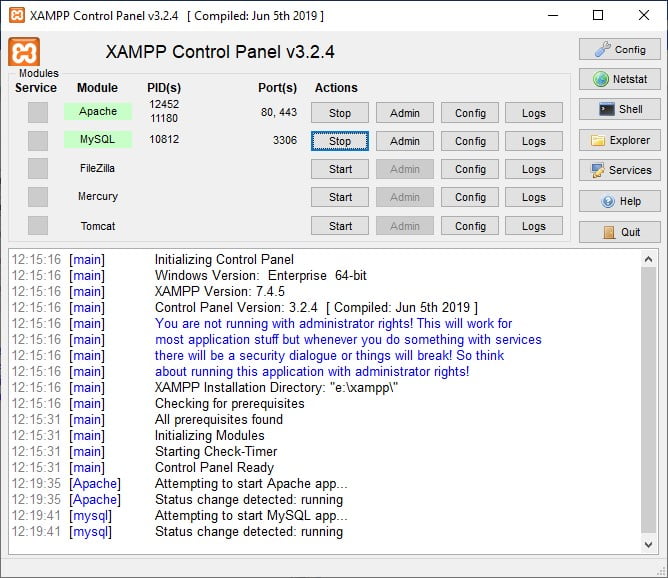Start the Mercury module
This screenshot has width=668, height=578.
[340, 197]
